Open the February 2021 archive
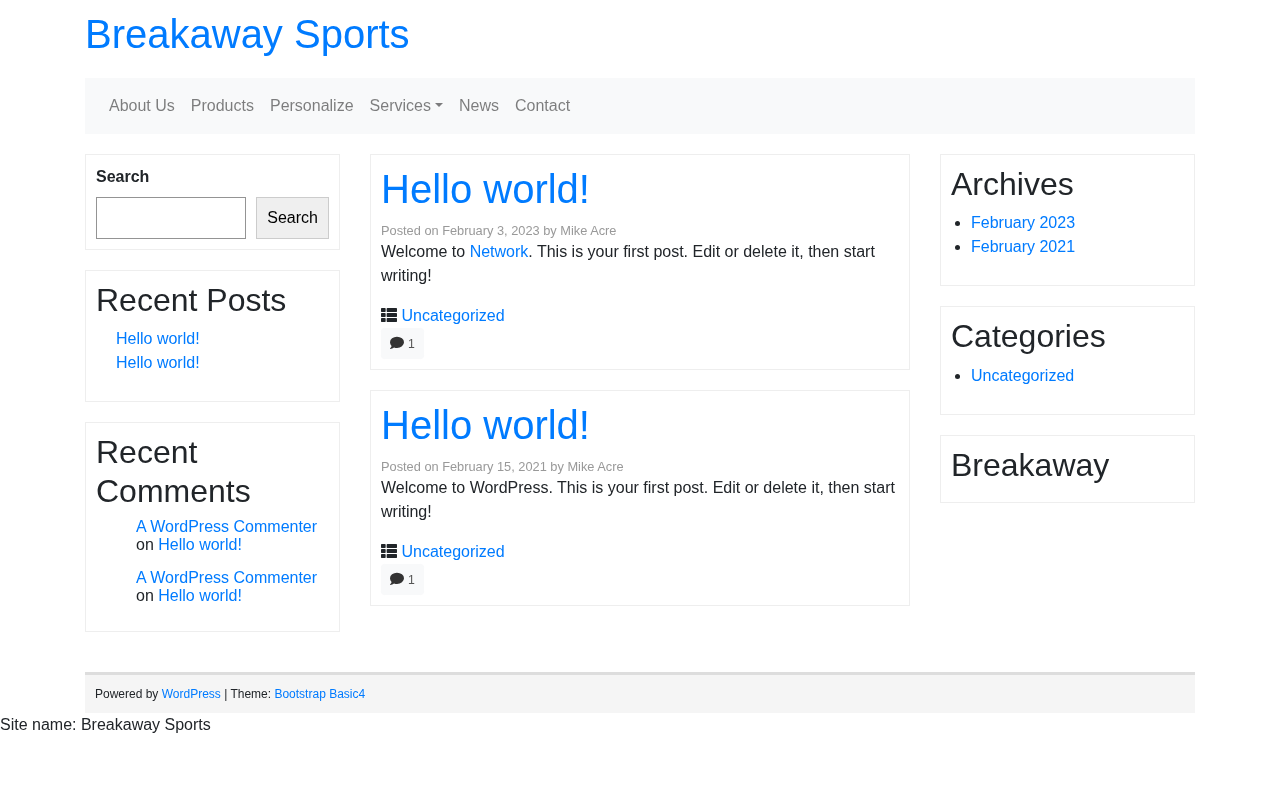The image size is (1280, 800). tap(1023, 247)
